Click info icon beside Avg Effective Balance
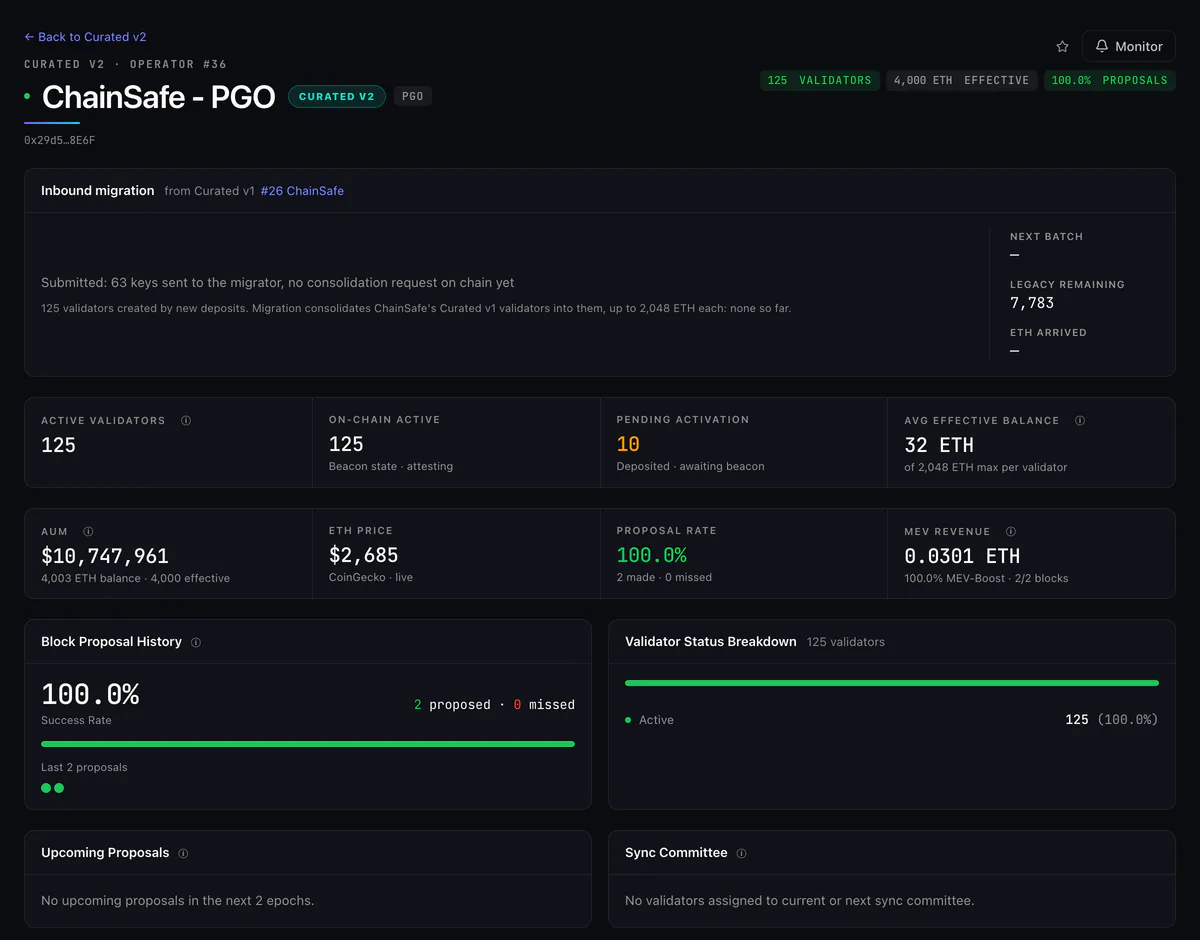The width and height of the screenshot is (1200, 940). [1080, 421]
